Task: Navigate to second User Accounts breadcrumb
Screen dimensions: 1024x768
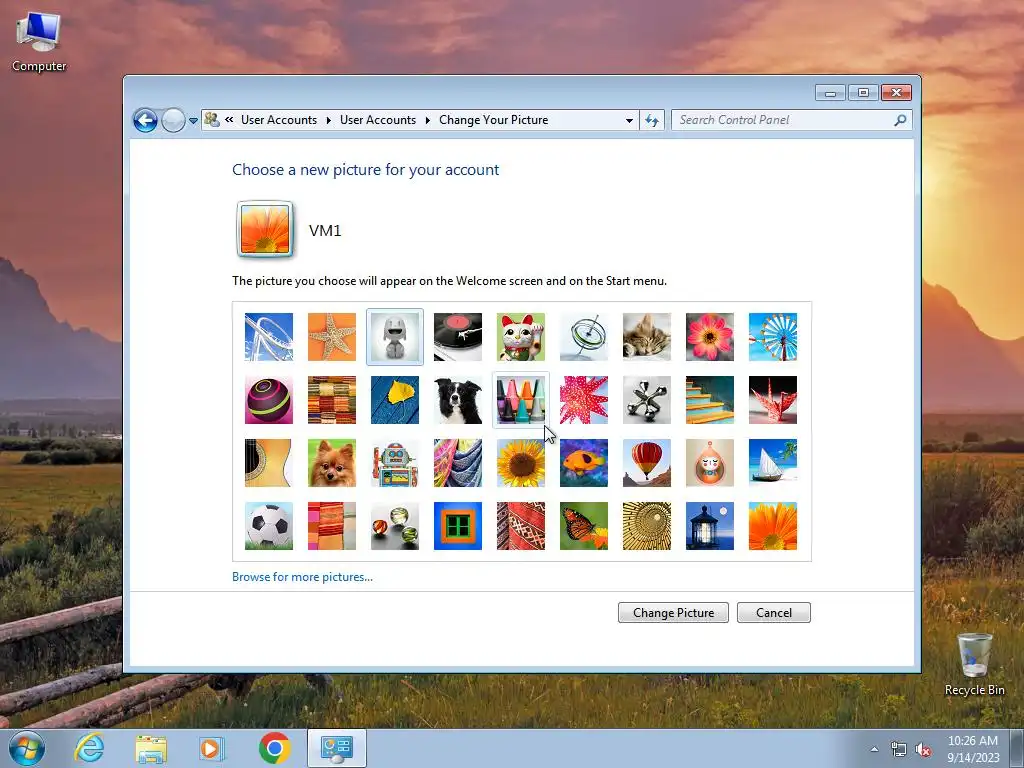Action: click(x=377, y=120)
